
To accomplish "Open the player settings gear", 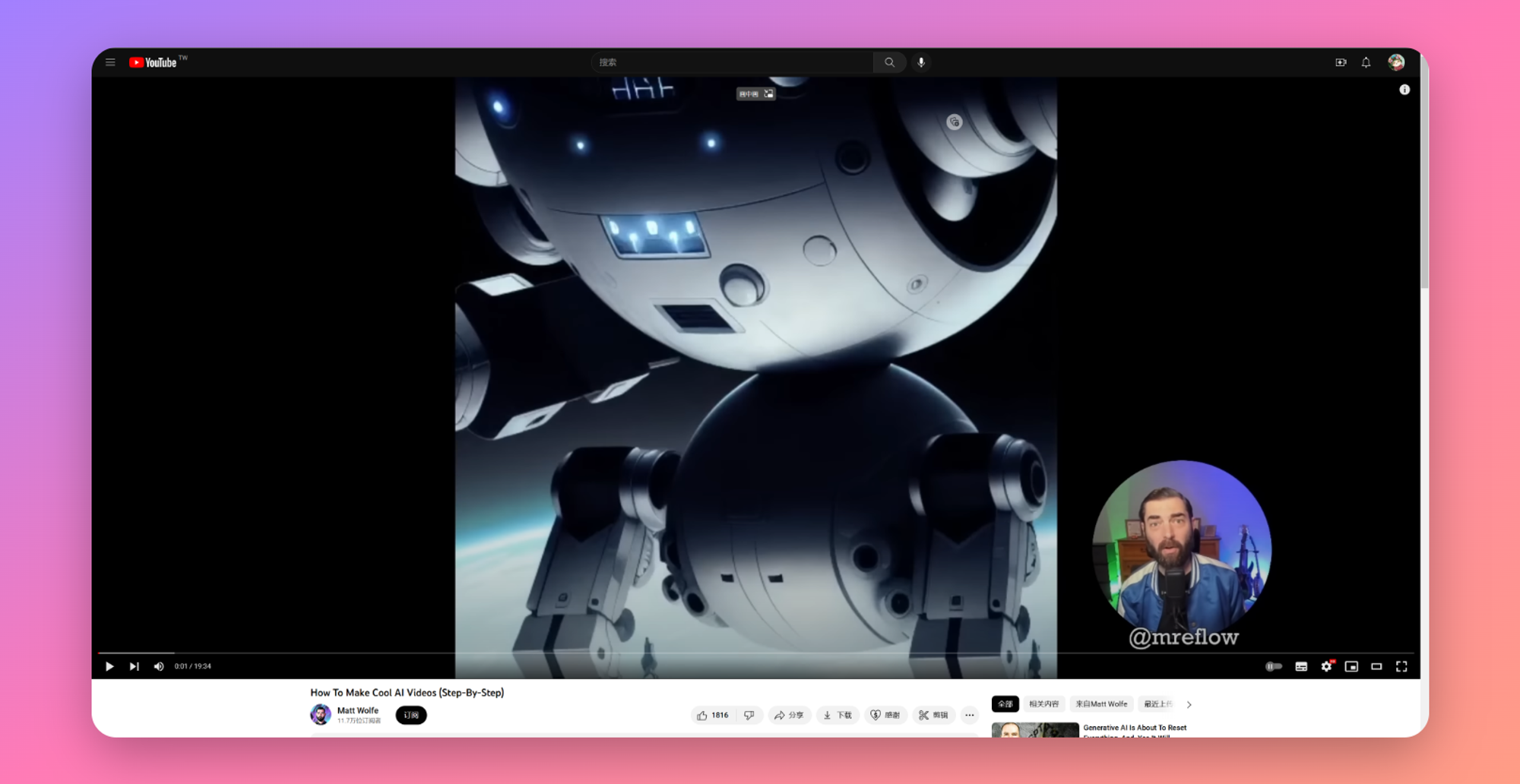I will point(1326,666).
